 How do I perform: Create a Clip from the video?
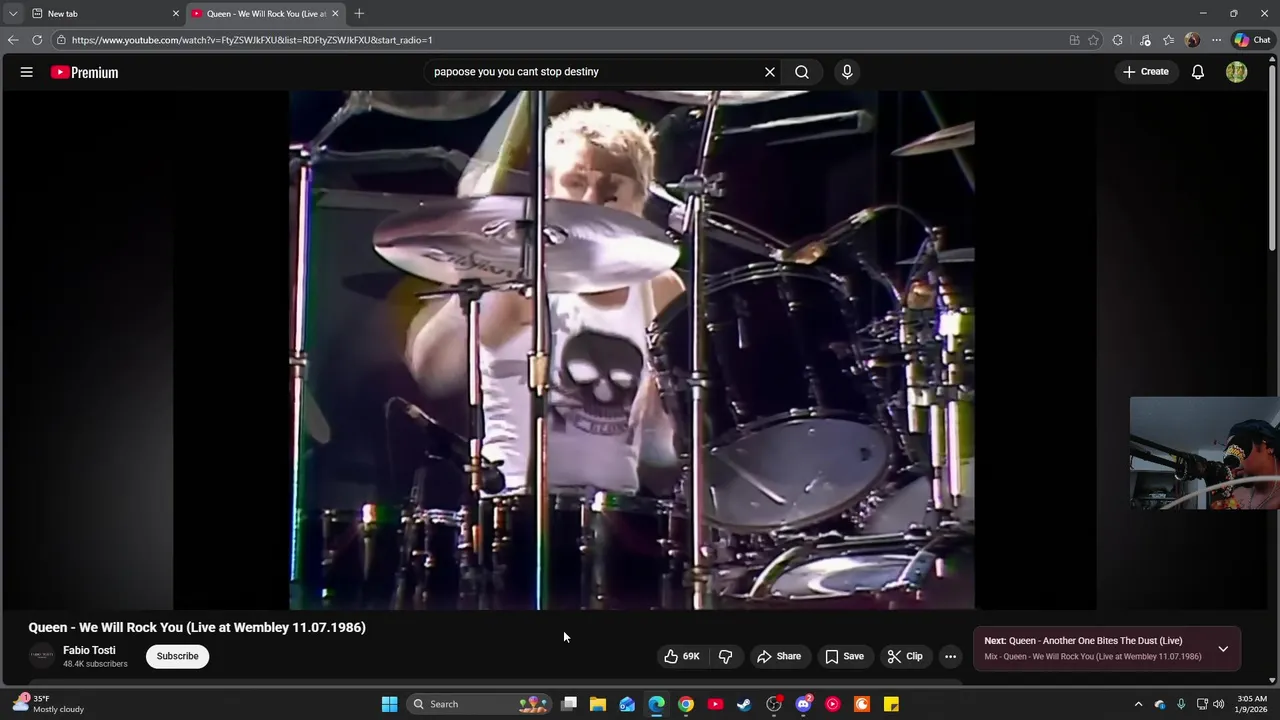pos(905,656)
